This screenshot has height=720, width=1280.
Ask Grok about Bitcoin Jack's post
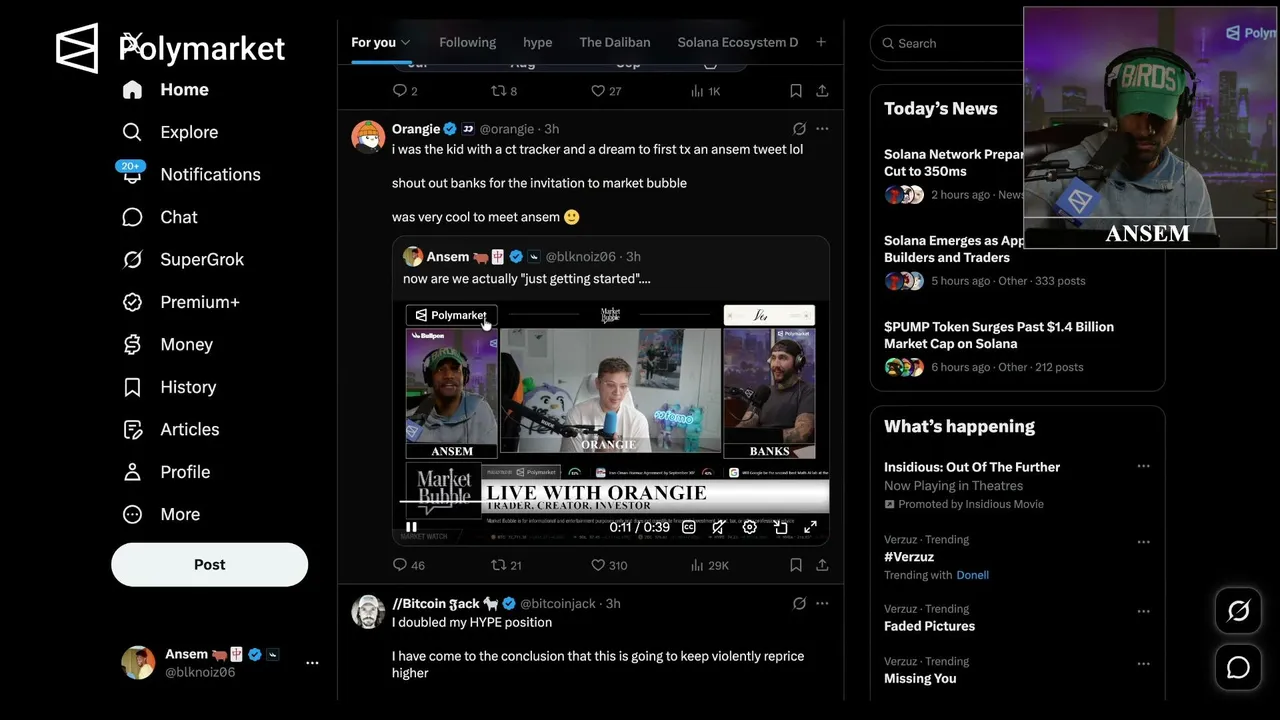(799, 604)
